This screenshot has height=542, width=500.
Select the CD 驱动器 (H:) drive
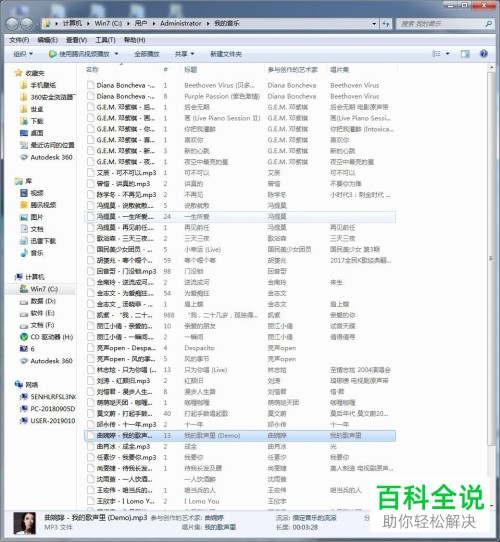[x=47, y=337]
